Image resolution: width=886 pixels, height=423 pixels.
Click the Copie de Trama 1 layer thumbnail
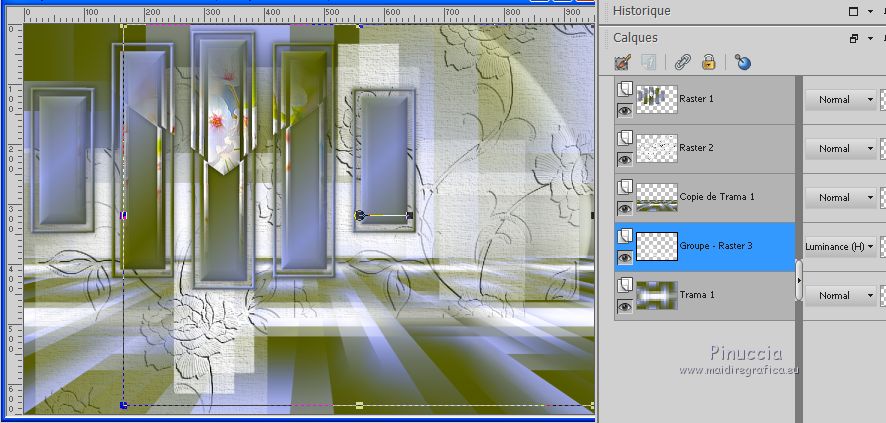pyautogui.click(x=657, y=198)
